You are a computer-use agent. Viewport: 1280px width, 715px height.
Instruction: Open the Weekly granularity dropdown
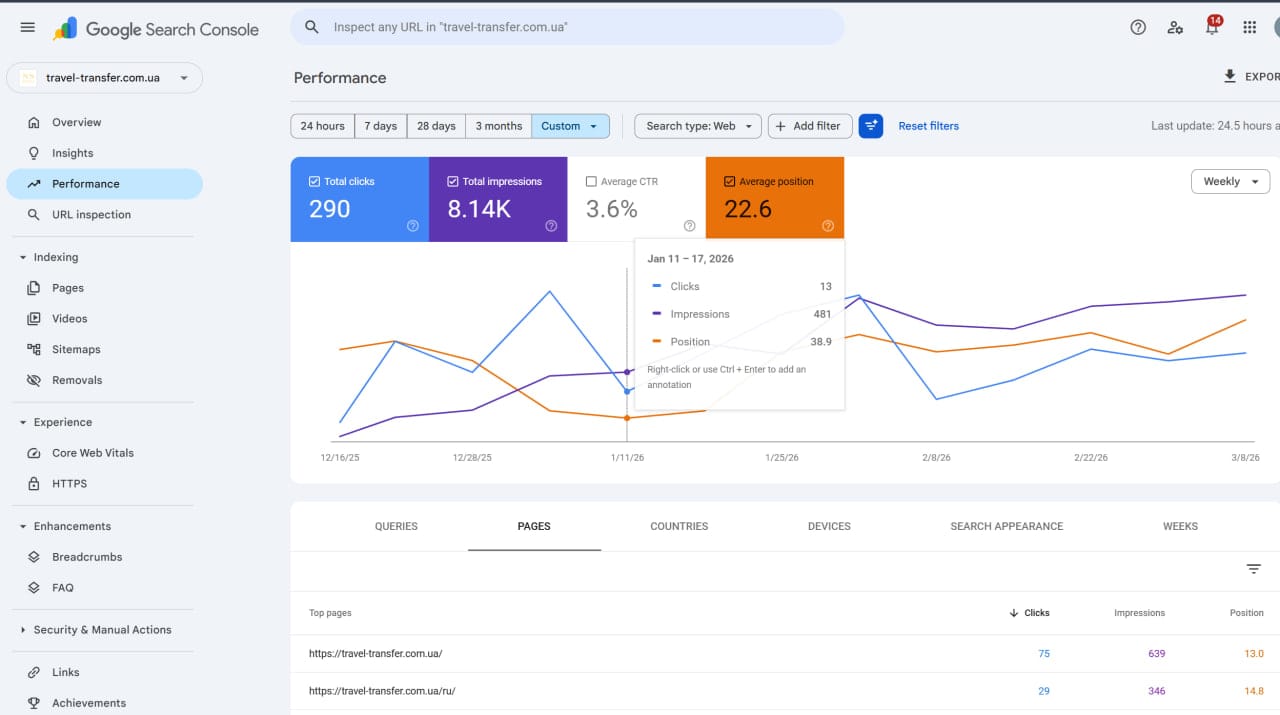click(x=1231, y=181)
